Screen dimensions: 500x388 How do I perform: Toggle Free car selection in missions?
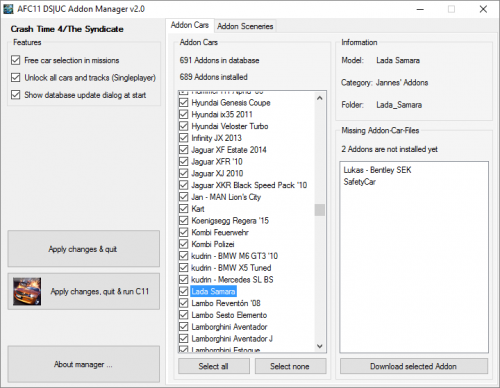coord(15,60)
